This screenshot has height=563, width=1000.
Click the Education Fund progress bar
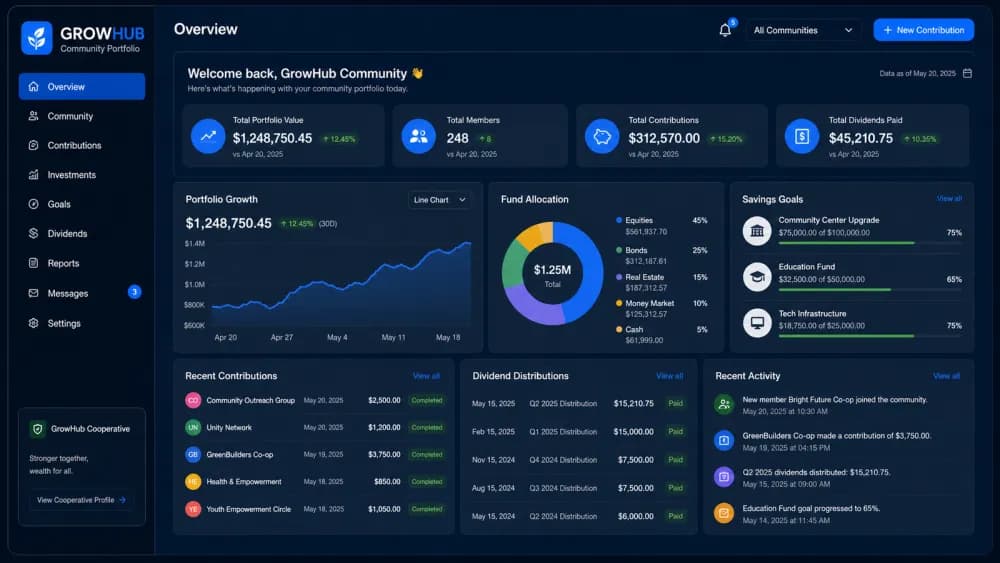(x=870, y=289)
